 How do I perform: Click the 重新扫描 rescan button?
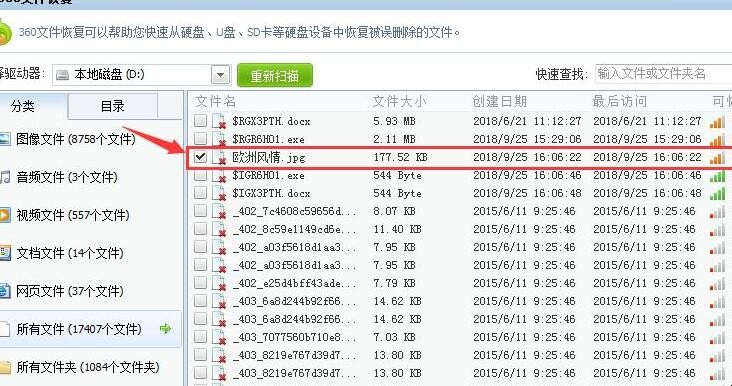point(274,75)
